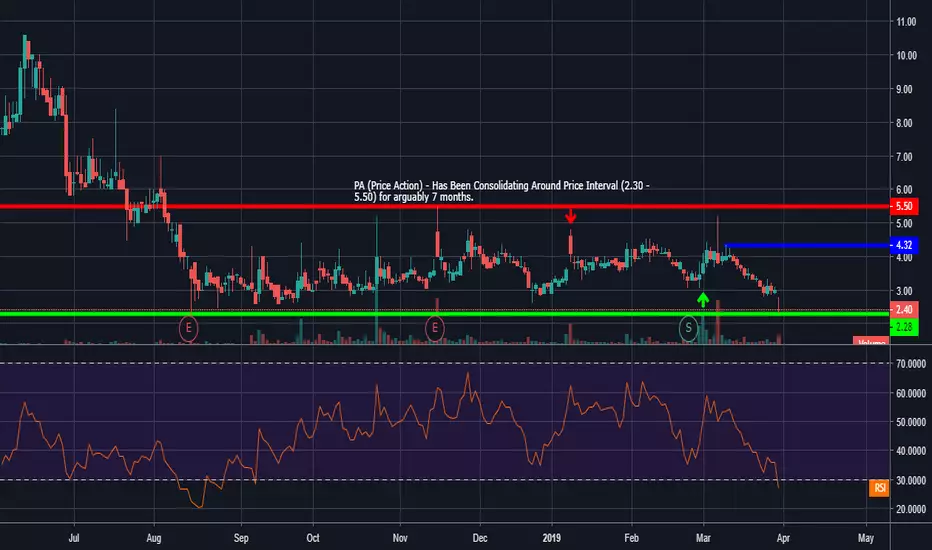Click the orange RSI indicator label

pos(879,488)
